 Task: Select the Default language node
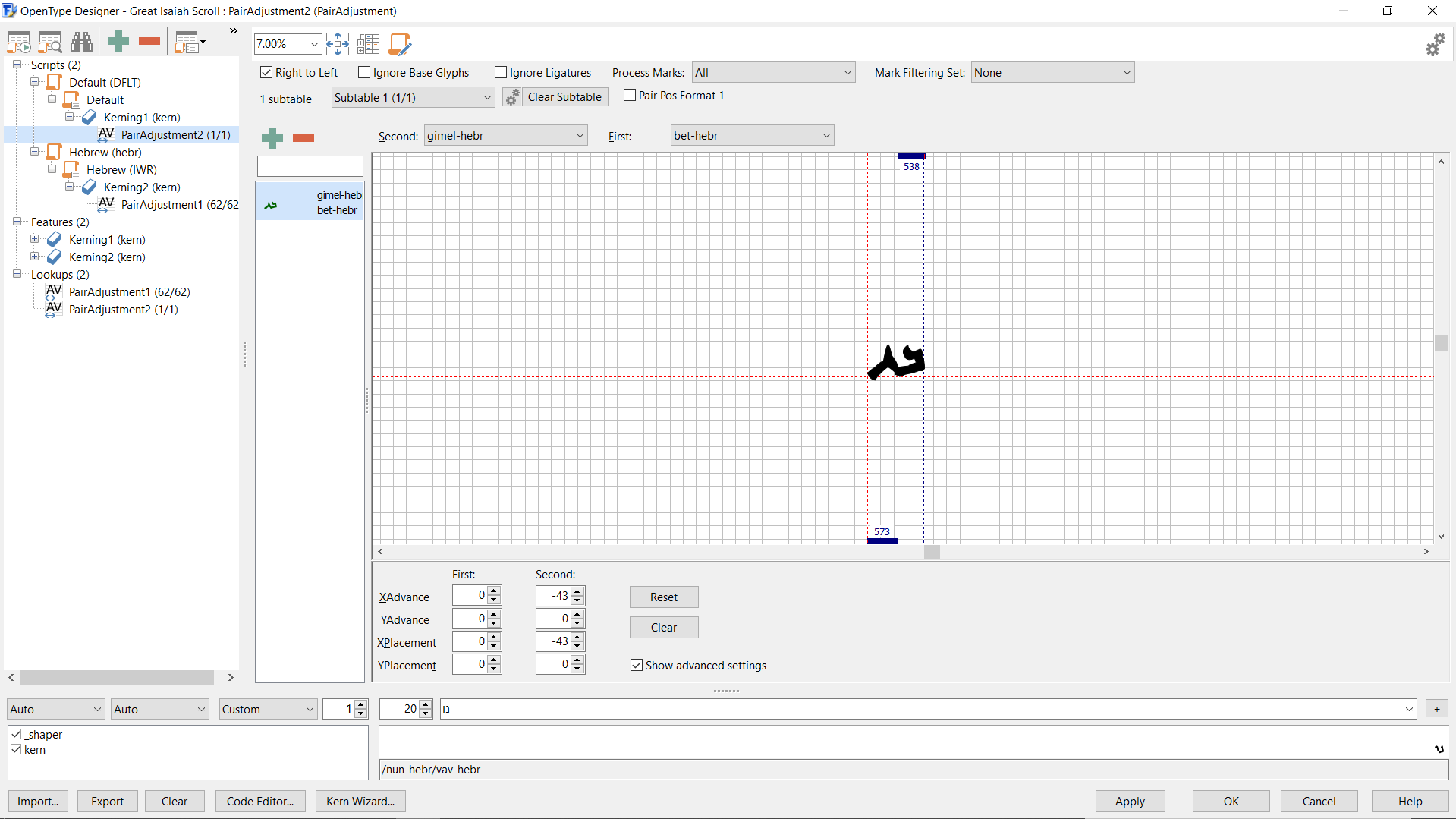tap(105, 99)
